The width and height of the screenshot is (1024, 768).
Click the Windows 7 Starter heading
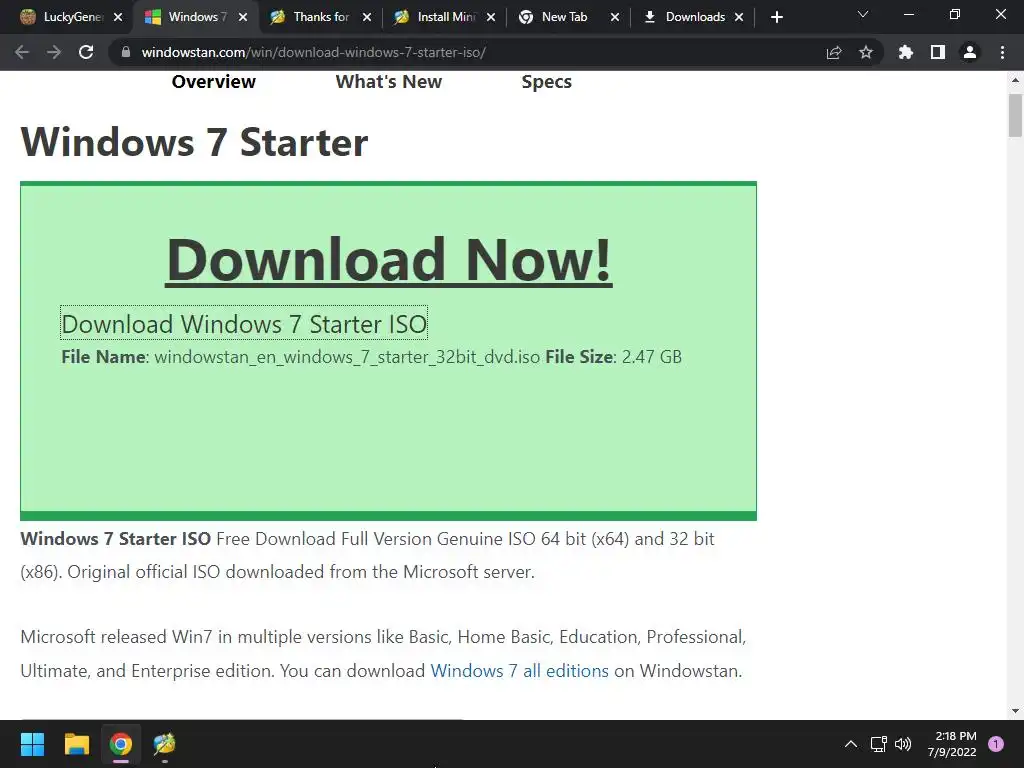click(195, 142)
